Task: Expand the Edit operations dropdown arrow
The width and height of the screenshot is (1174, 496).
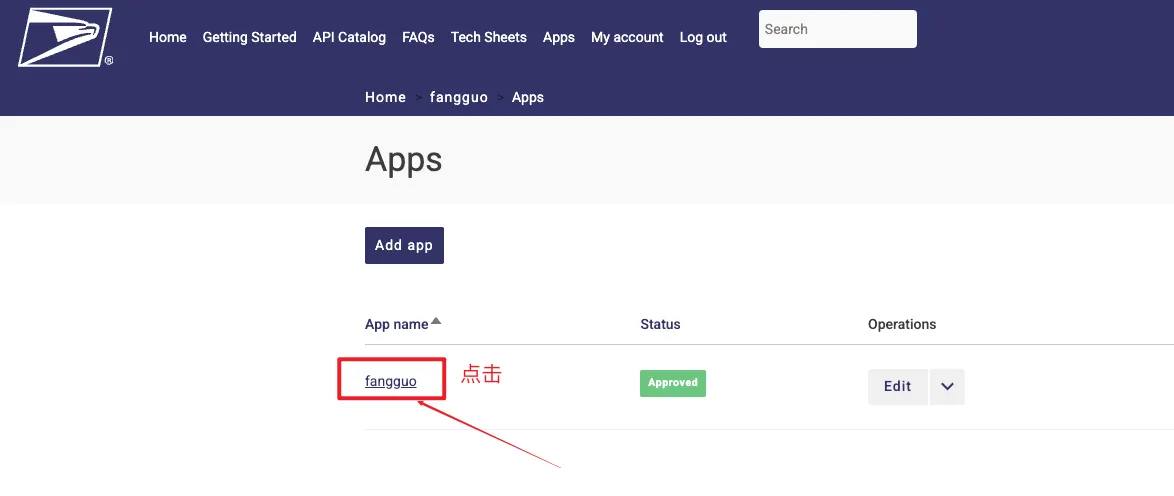Action: click(x=947, y=387)
